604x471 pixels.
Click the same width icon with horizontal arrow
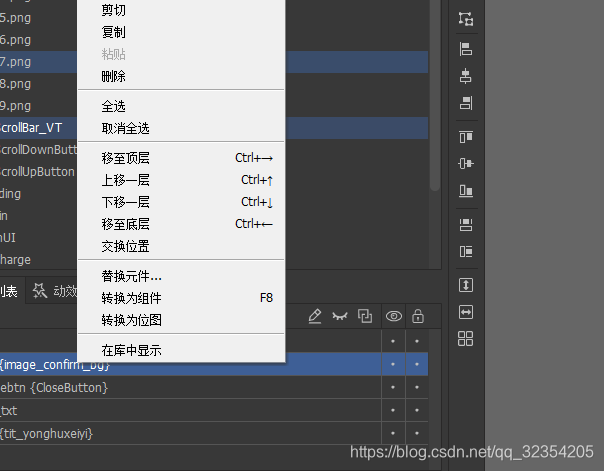click(466, 312)
